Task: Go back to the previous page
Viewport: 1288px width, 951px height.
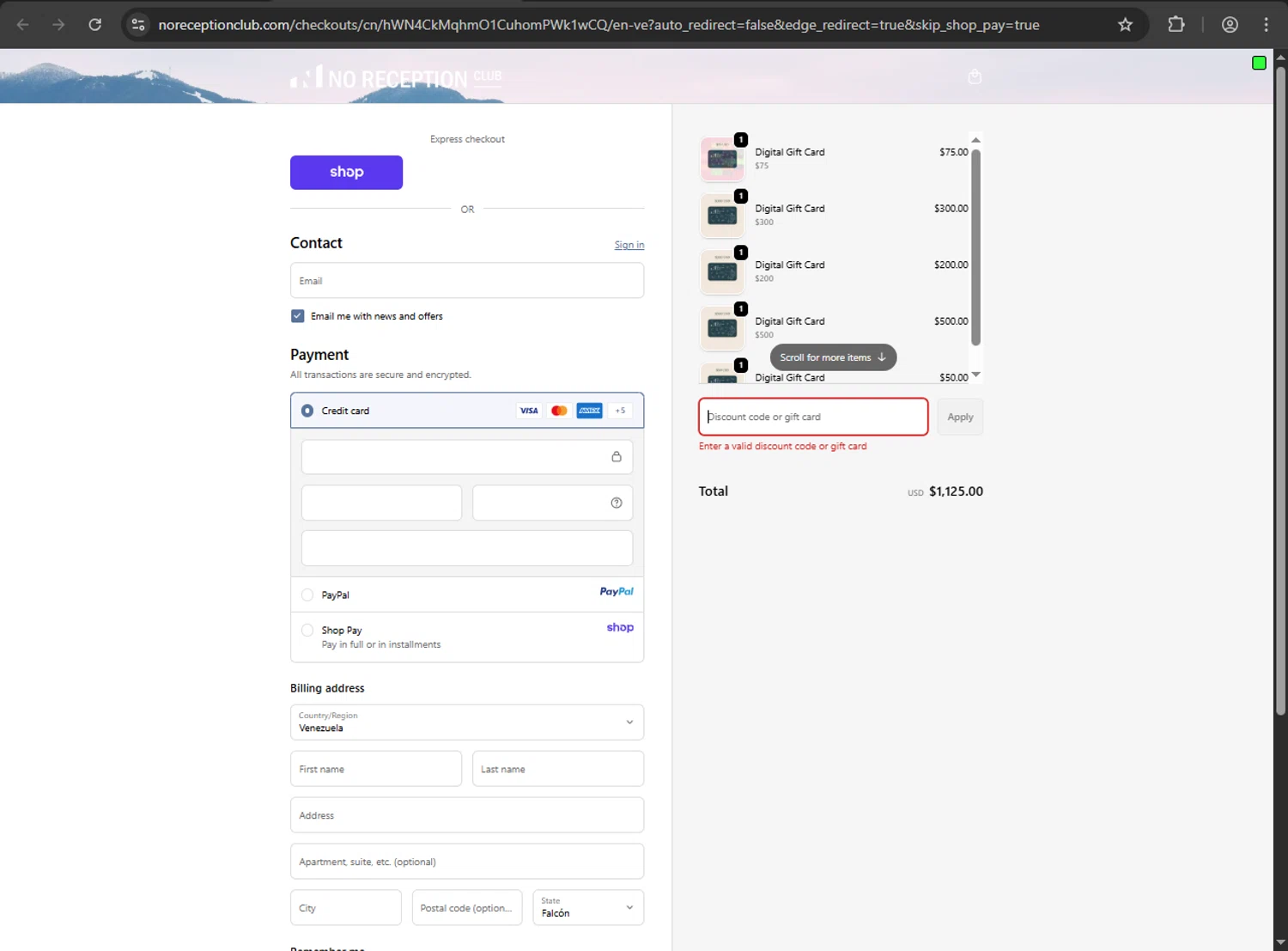Action: [23, 25]
